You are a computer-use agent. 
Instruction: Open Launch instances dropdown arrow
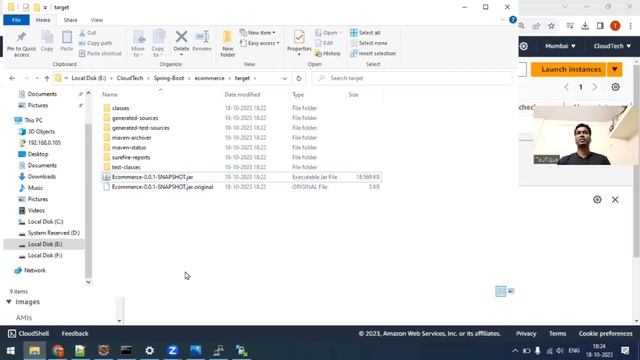[614, 69]
